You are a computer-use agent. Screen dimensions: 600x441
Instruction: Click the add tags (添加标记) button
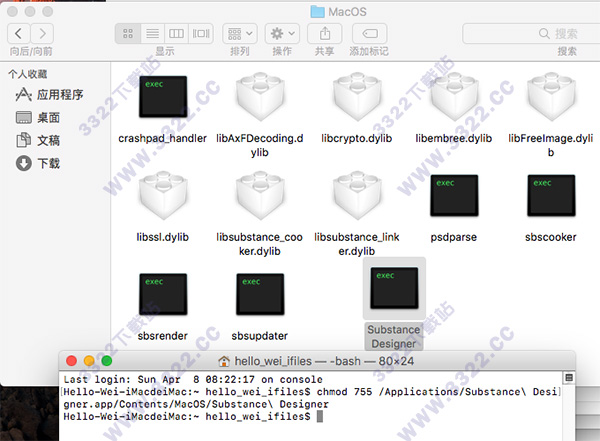[369, 34]
